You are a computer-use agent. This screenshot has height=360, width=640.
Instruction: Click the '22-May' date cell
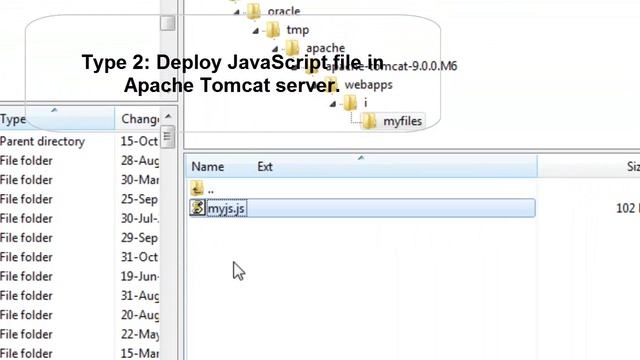[x=140, y=334]
